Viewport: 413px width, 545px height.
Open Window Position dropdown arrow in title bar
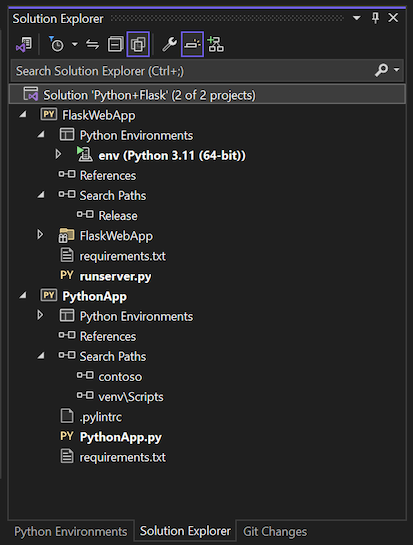[357, 18]
